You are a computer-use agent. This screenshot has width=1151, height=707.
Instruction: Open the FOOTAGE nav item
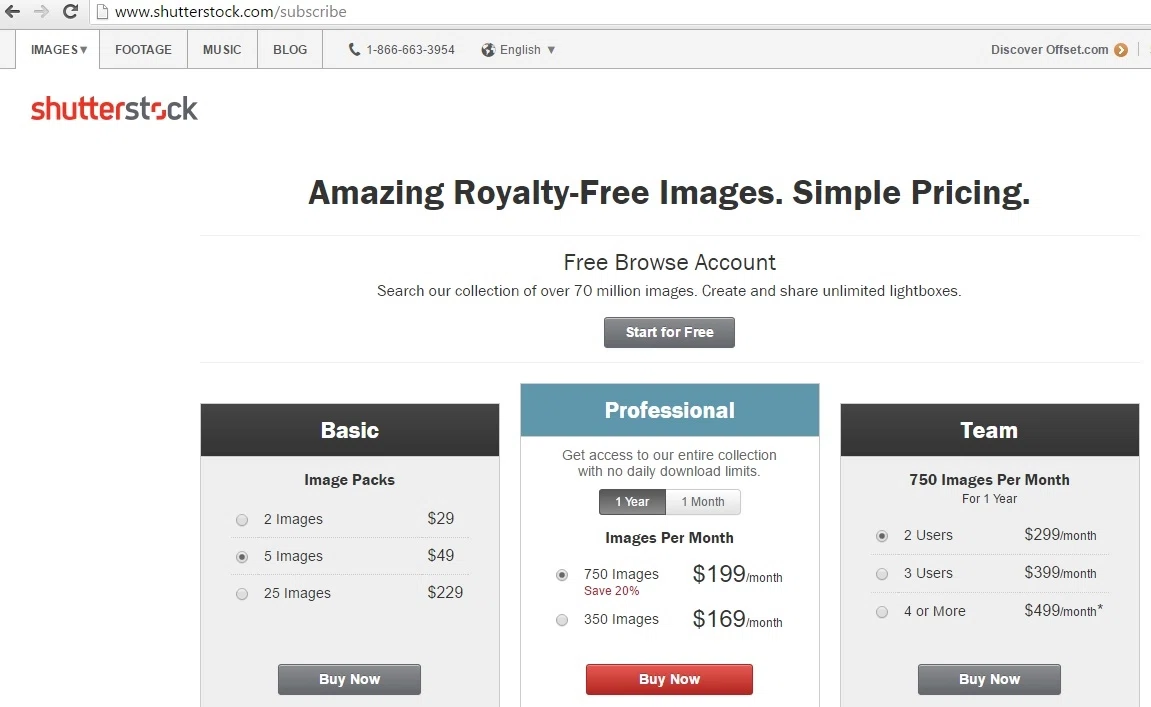pos(143,49)
